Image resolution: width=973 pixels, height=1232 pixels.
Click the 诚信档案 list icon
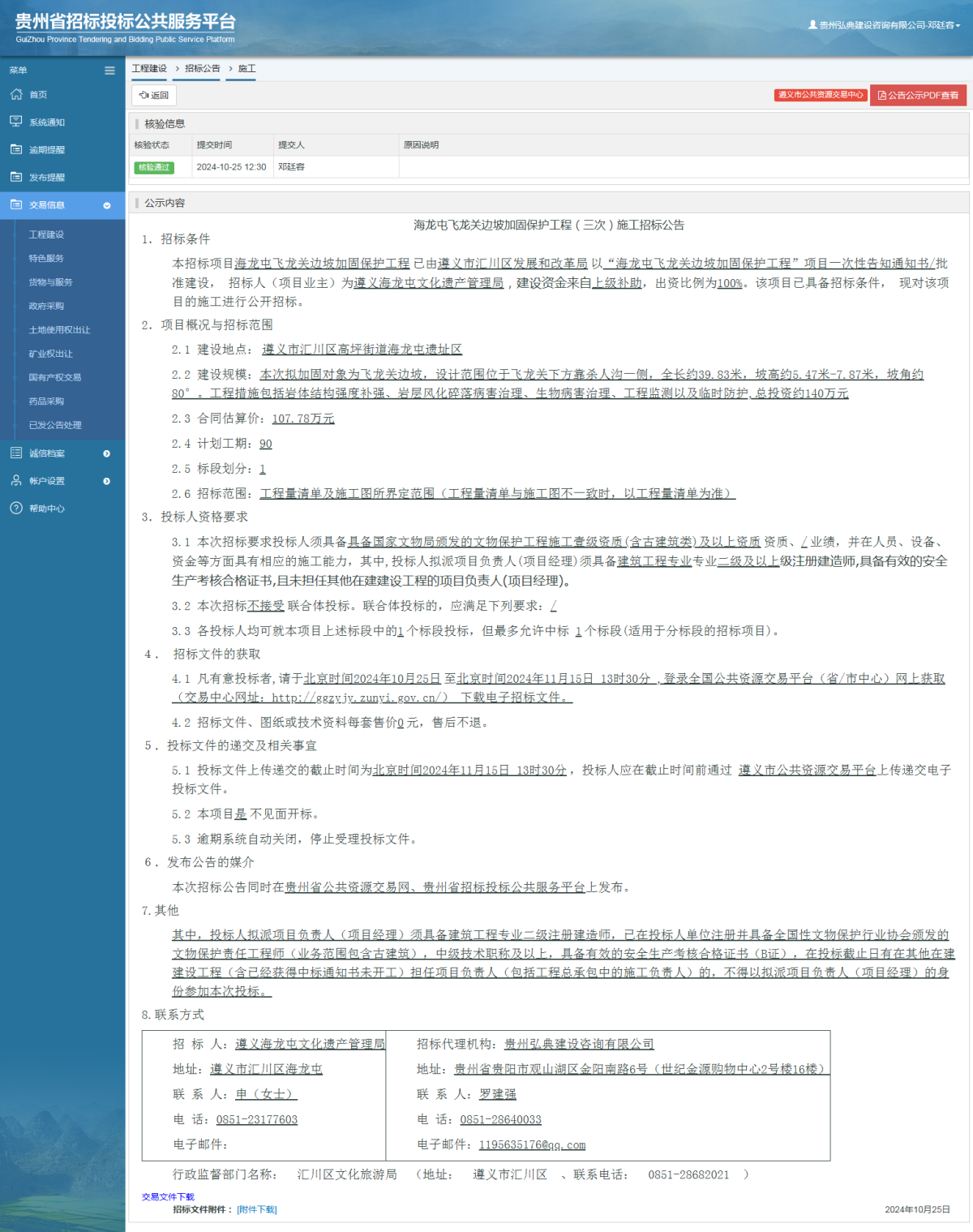[x=16, y=453]
